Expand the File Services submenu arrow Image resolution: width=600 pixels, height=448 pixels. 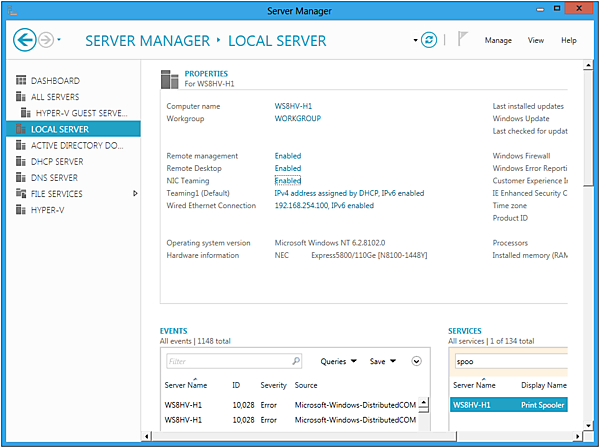click(136, 194)
